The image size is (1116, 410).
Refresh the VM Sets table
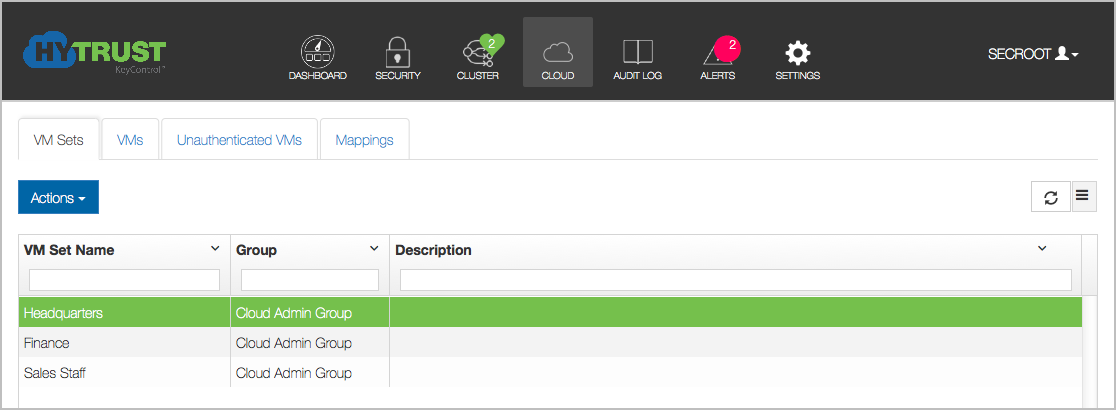1051,197
